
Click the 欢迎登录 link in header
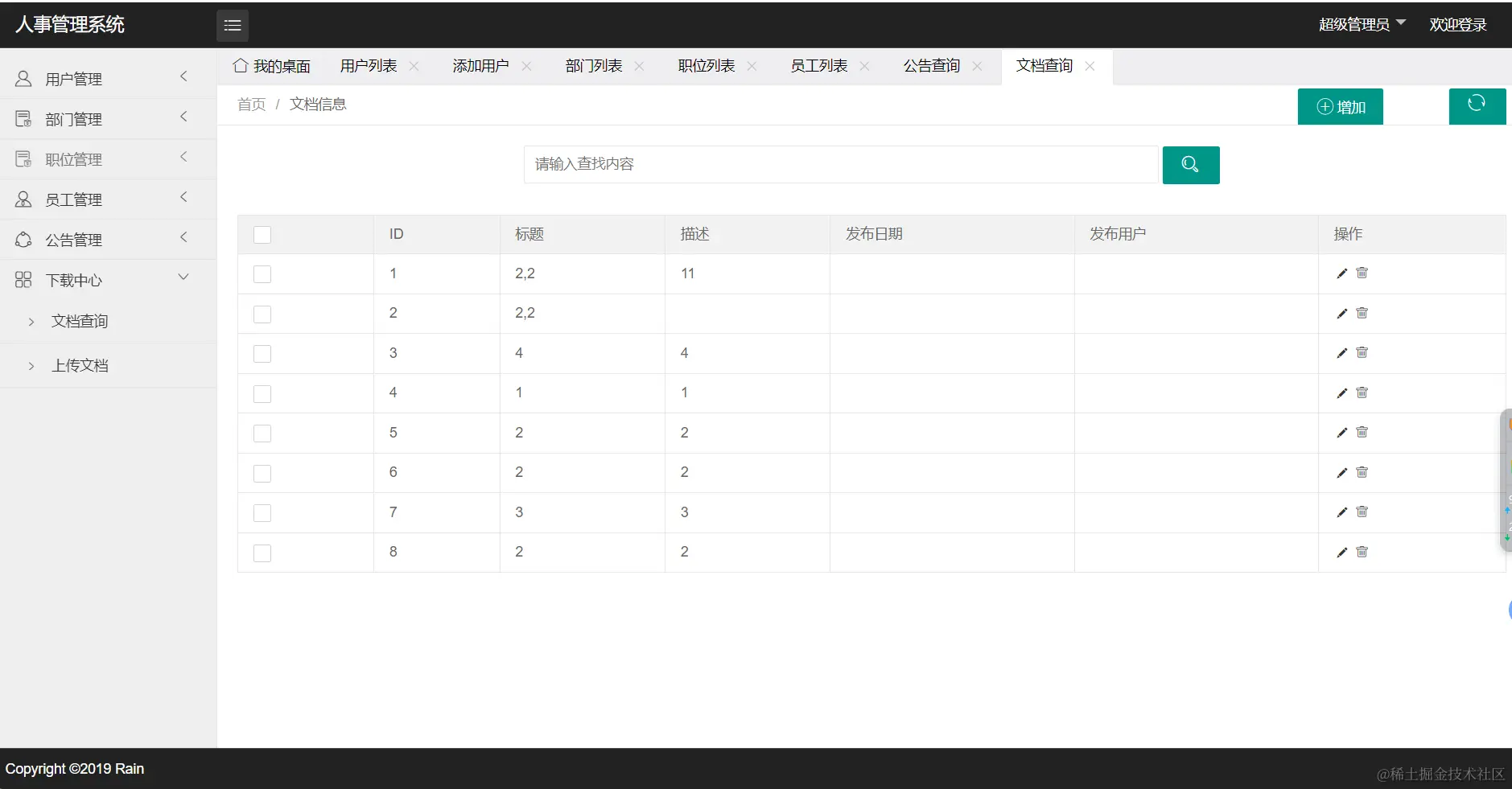pos(1458,25)
